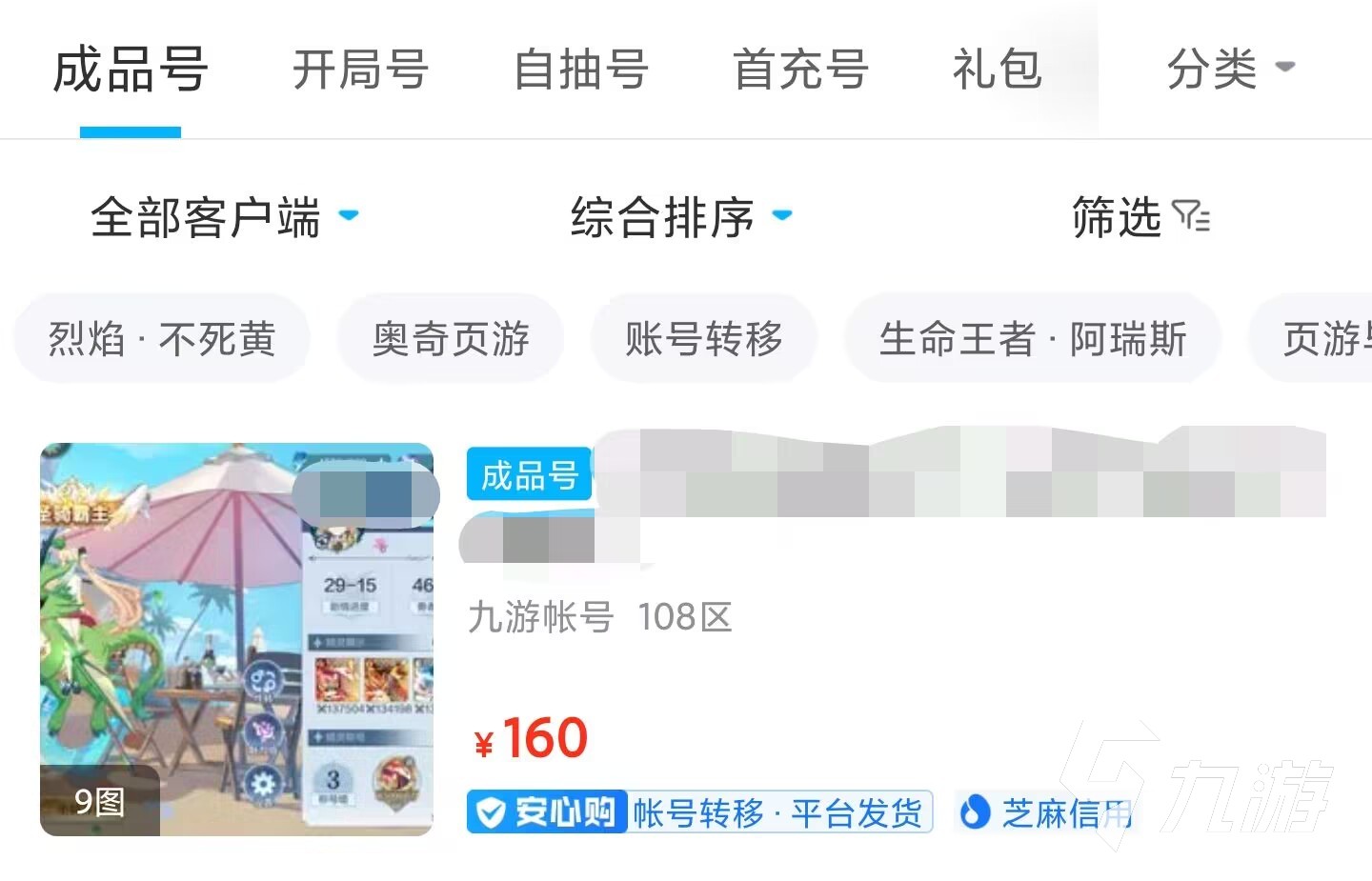Tap the 9图 image count badge

(x=99, y=801)
